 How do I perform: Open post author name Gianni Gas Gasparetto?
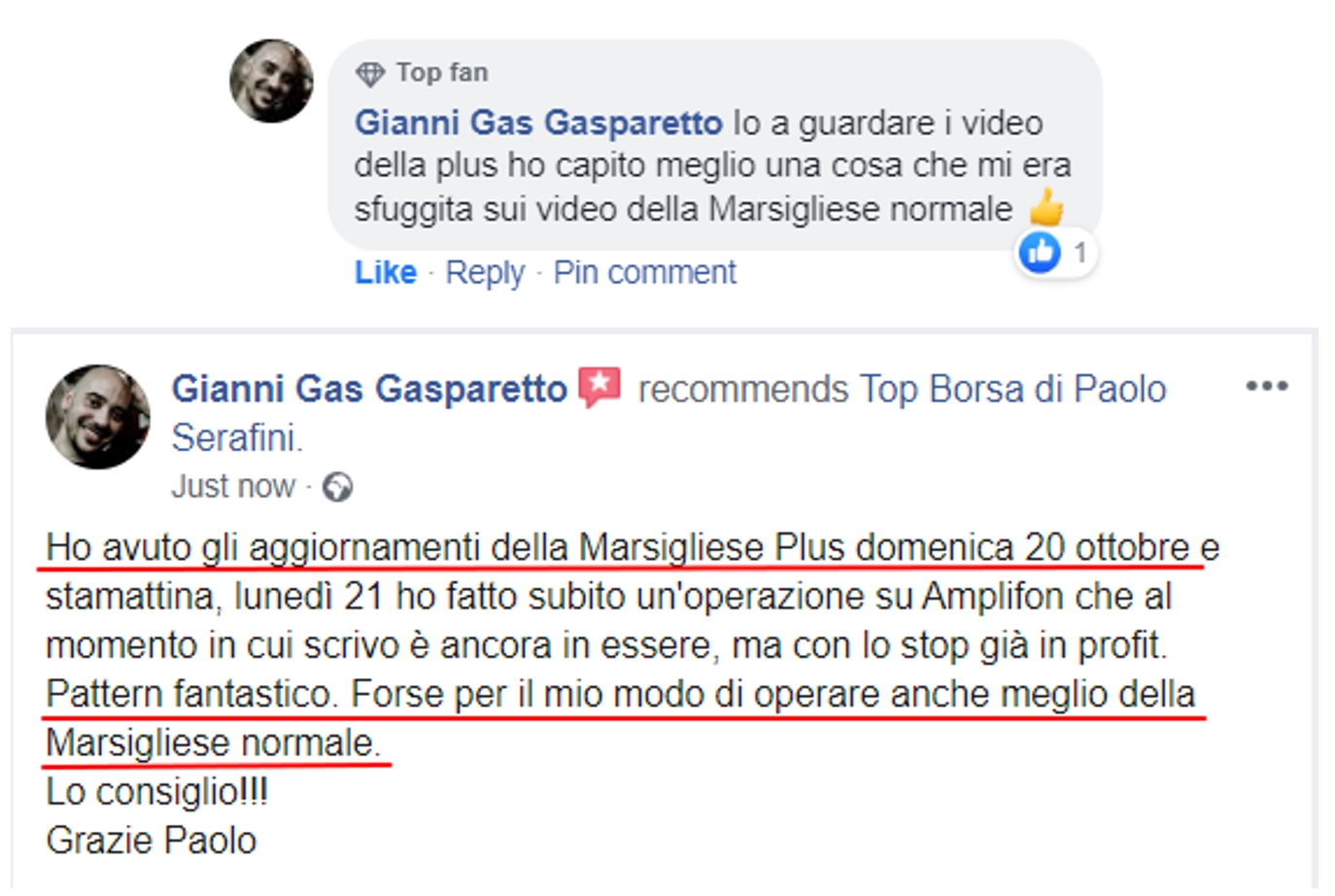pos(369,389)
